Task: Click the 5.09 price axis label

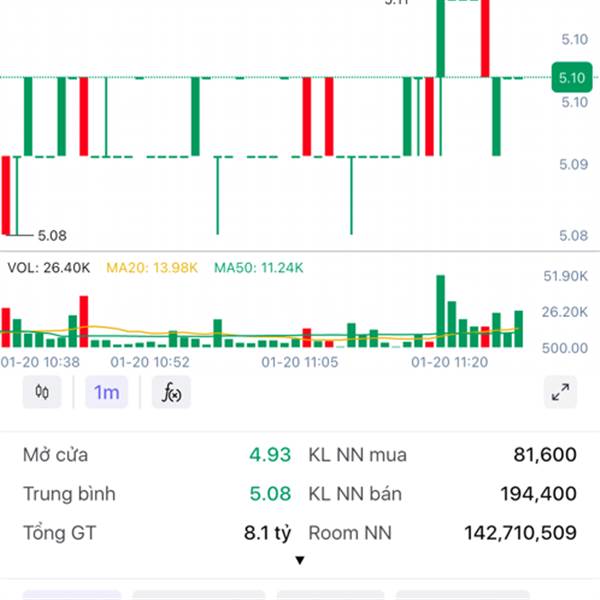Action: (573, 165)
